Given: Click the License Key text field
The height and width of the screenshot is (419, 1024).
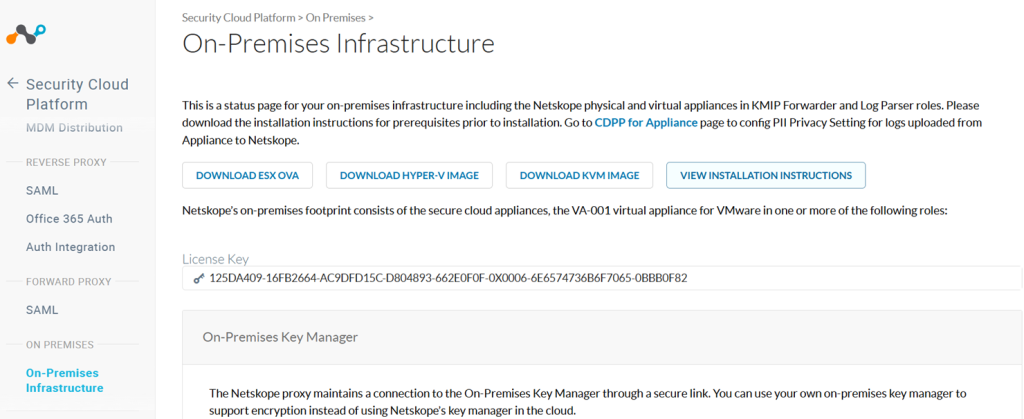Looking at the screenshot, I should [x=601, y=278].
